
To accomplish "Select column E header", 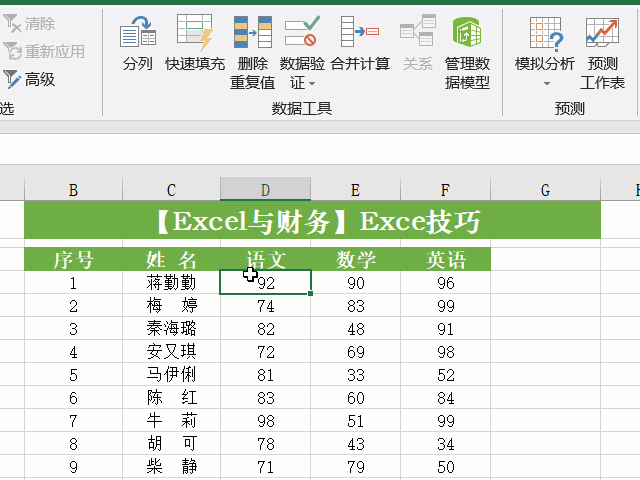I will tap(356, 190).
